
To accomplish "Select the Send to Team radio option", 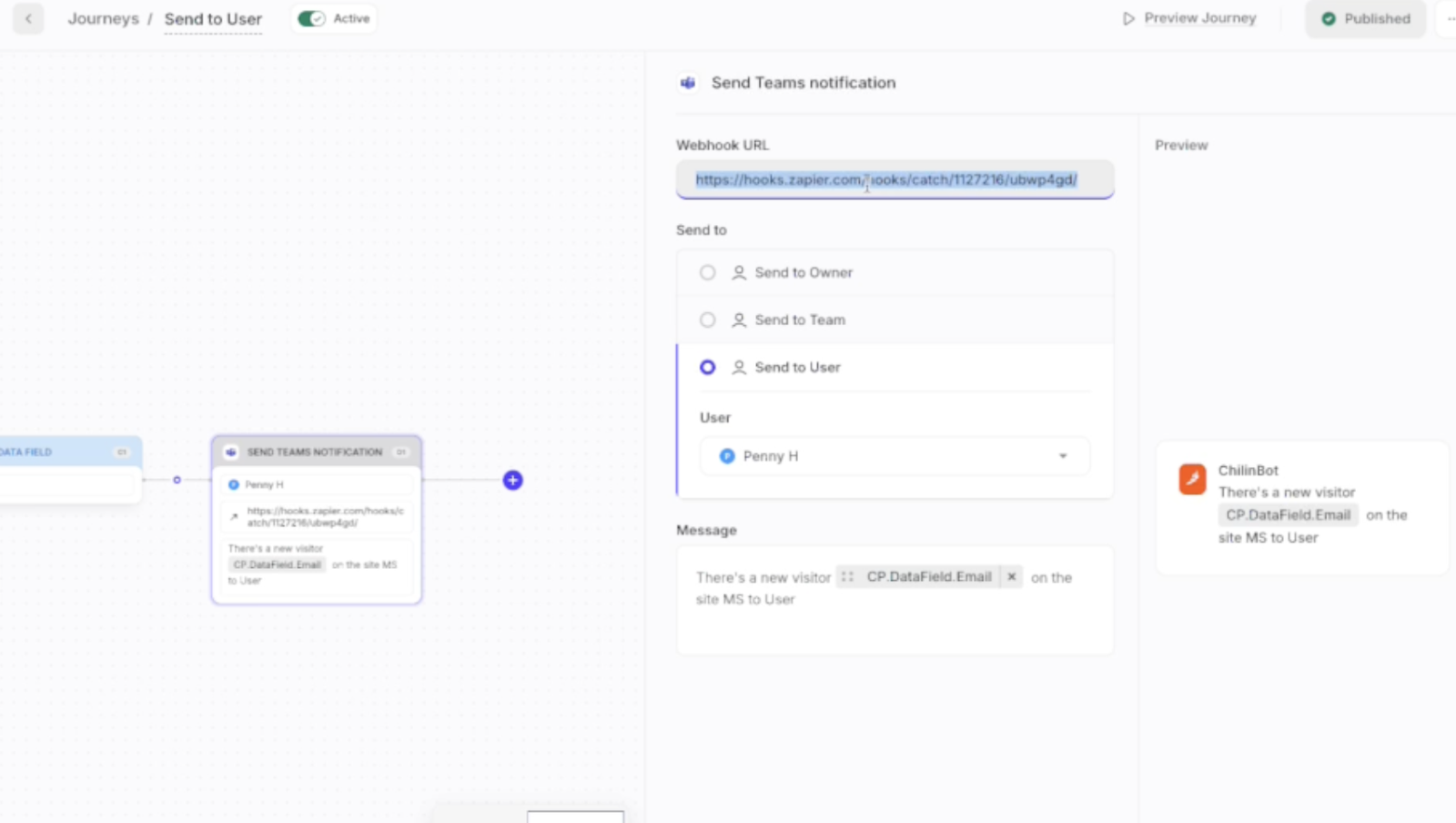I will click(x=707, y=320).
